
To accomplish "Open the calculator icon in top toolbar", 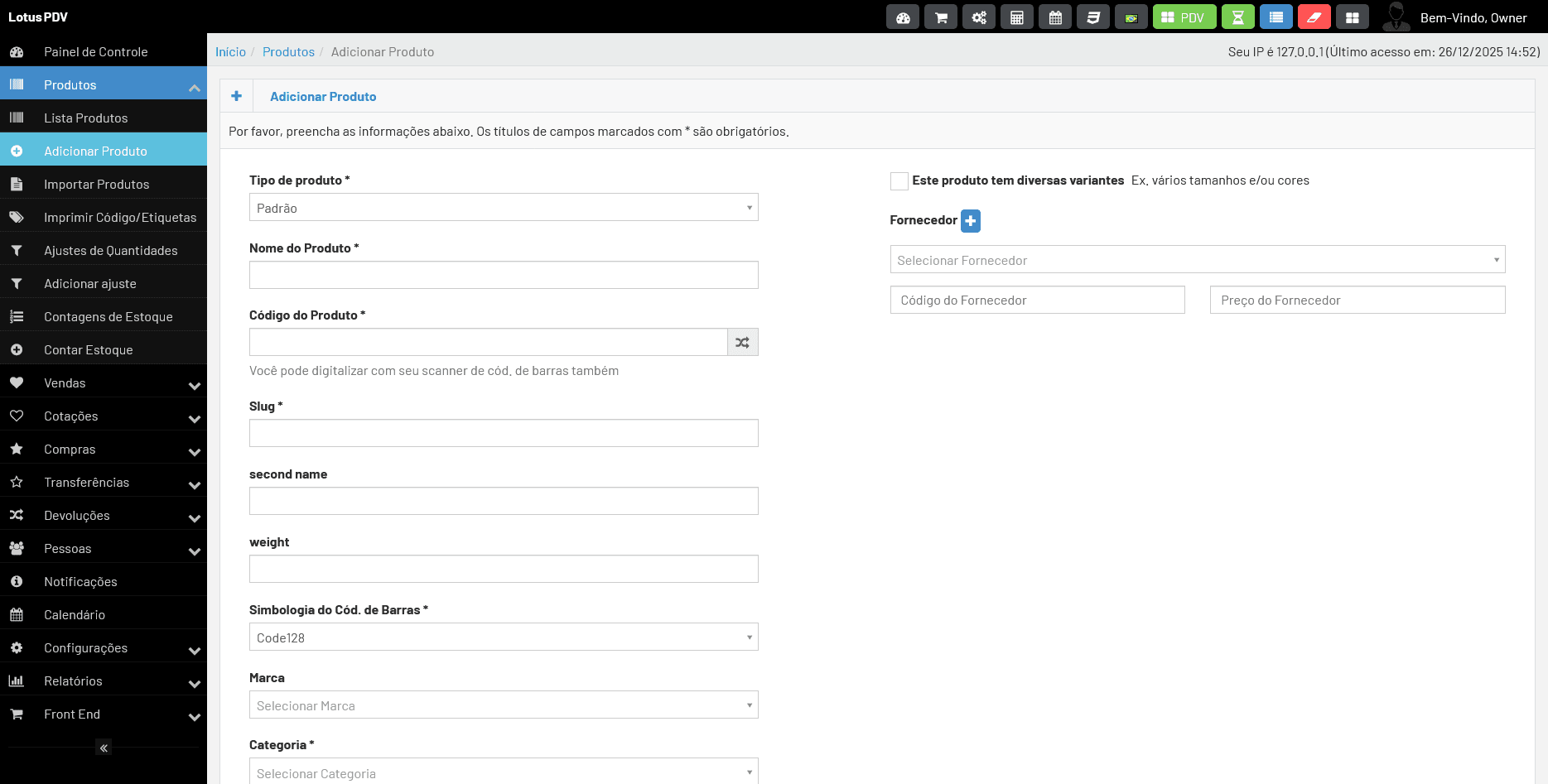I will point(1016,17).
